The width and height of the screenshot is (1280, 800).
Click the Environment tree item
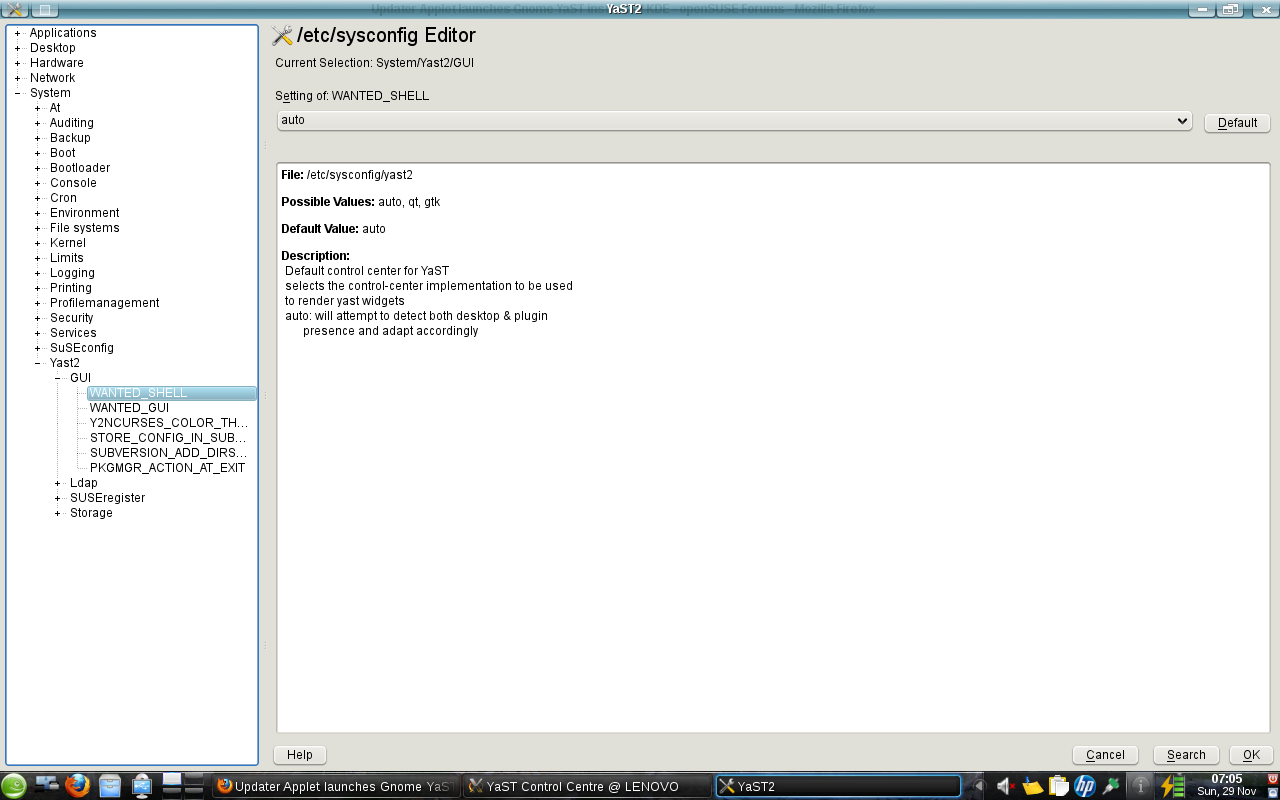tap(85, 213)
